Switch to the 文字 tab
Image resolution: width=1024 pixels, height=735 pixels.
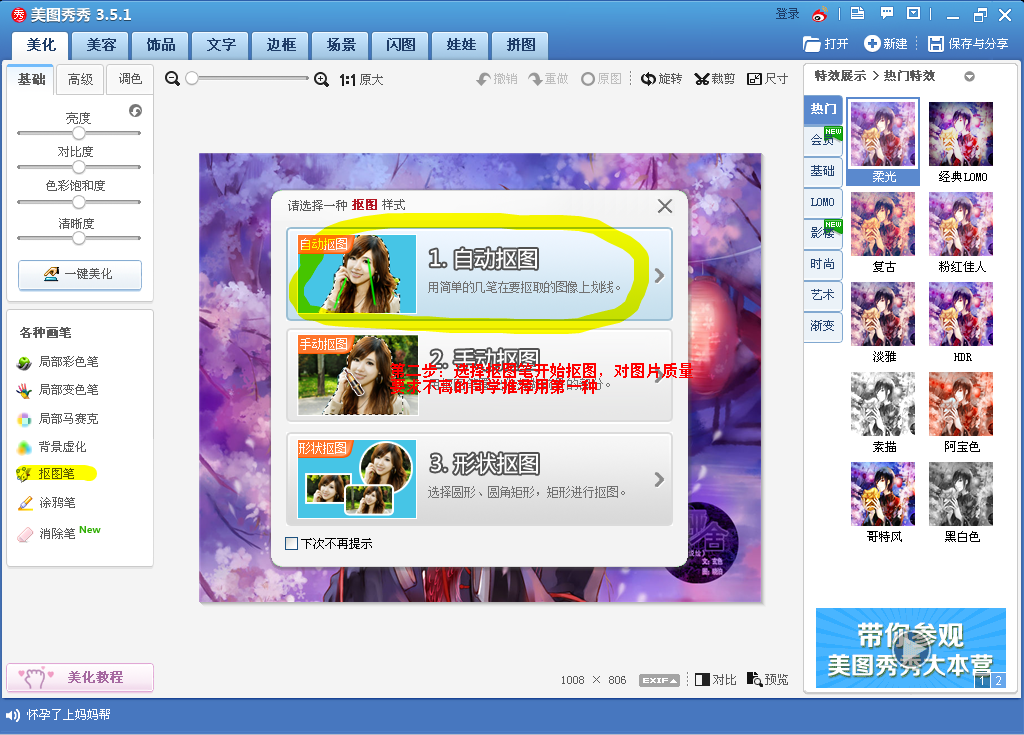coord(221,44)
